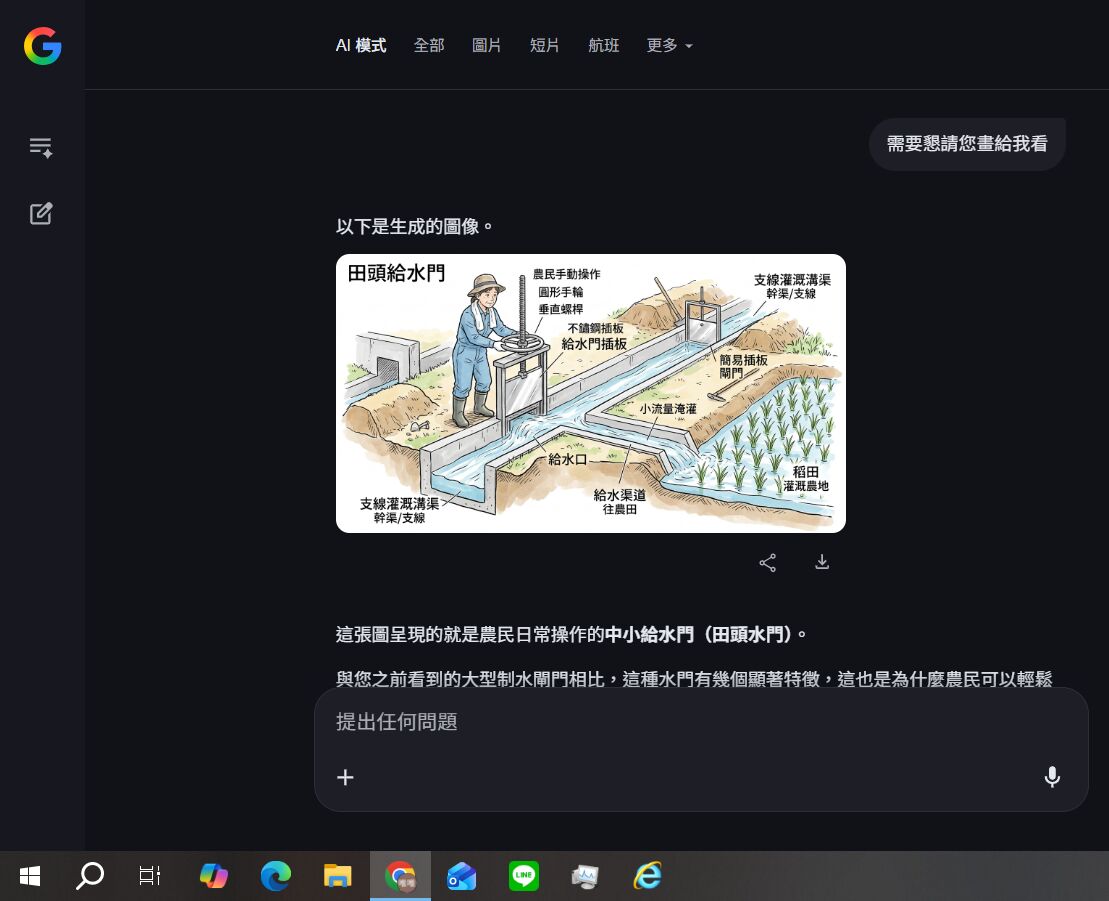The width and height of the screenshot is (1109, 901).
Task: Open File Explorer from taskbar
Action: coord(338,876)
